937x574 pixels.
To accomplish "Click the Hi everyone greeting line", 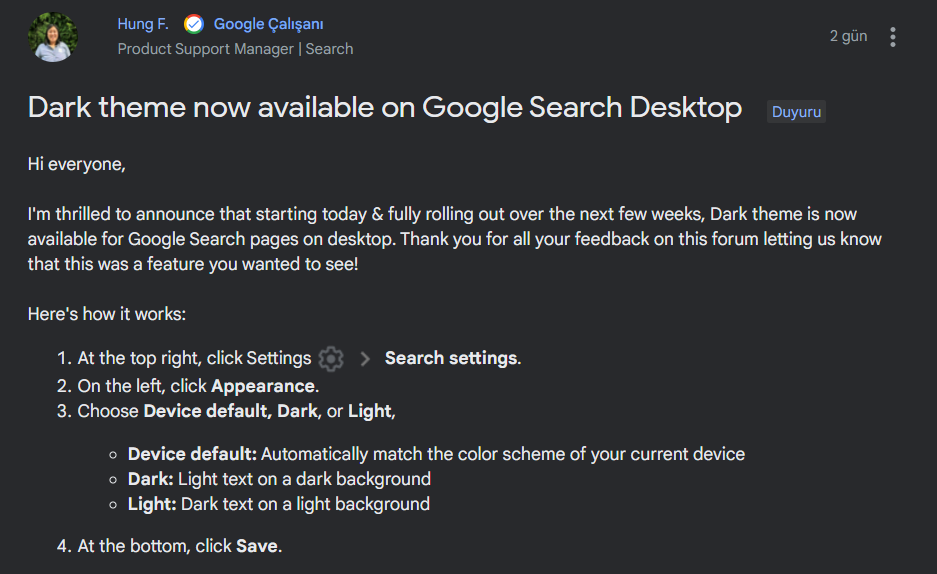I will (x=76, y=164).
